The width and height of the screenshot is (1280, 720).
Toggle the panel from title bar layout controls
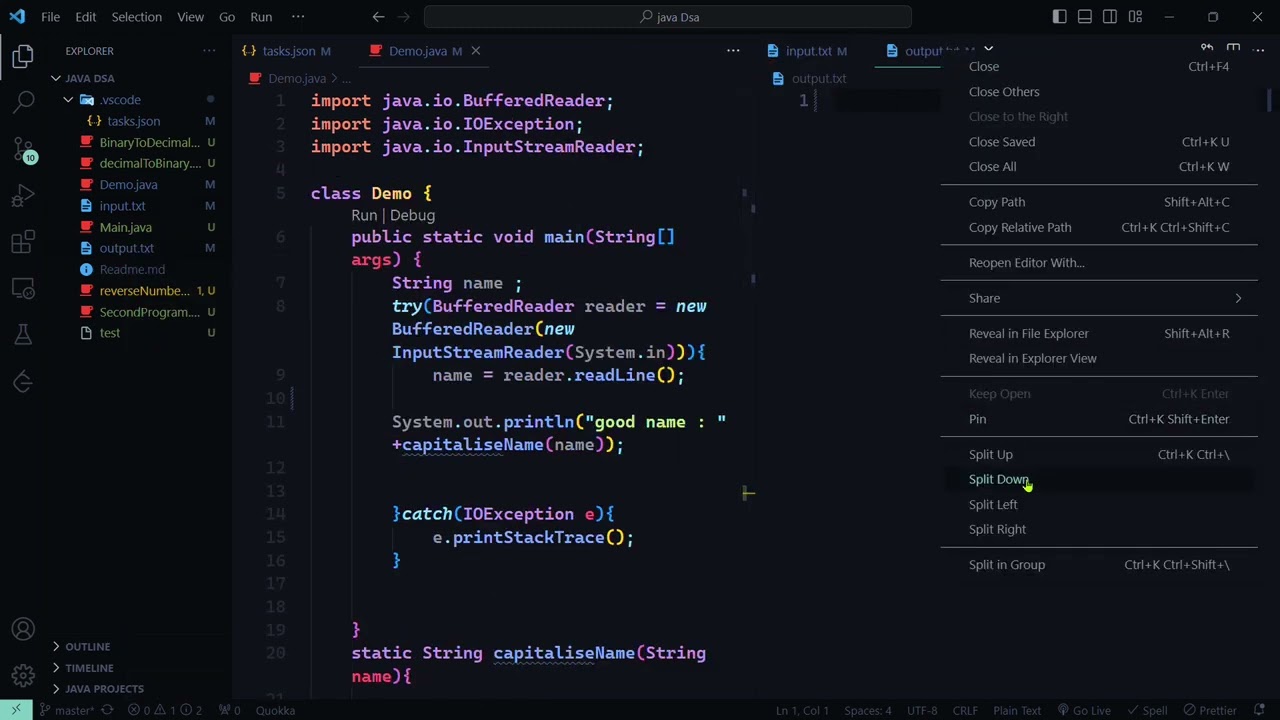click(1084, 17)
